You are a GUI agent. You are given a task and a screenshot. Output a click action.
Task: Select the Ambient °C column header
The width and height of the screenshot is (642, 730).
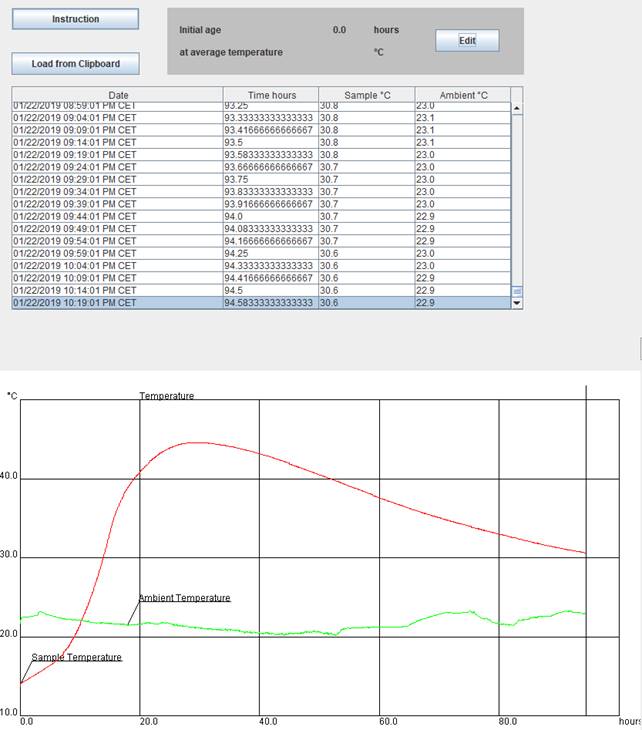pyautogui.click(x=461, y=95)
